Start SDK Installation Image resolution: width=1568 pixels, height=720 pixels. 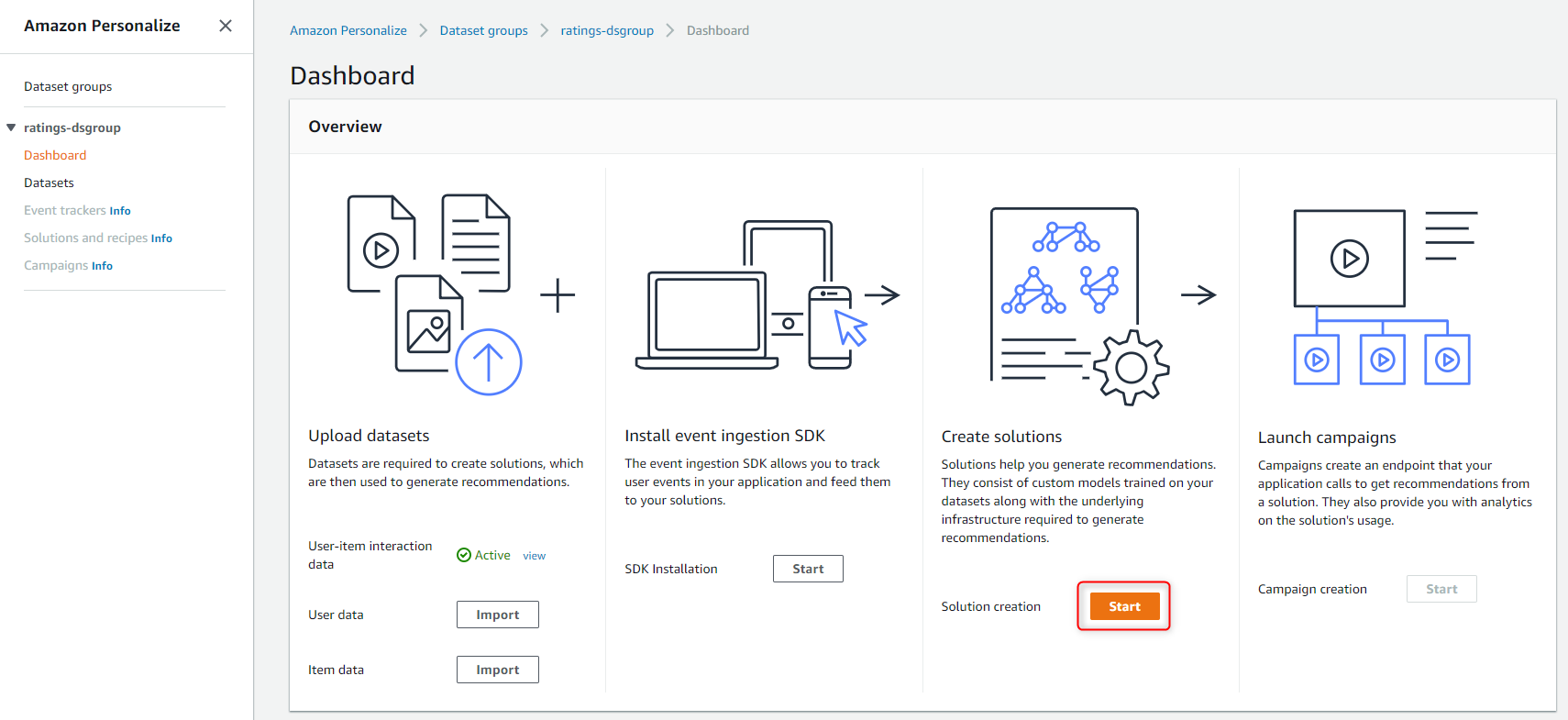point(808,569)
